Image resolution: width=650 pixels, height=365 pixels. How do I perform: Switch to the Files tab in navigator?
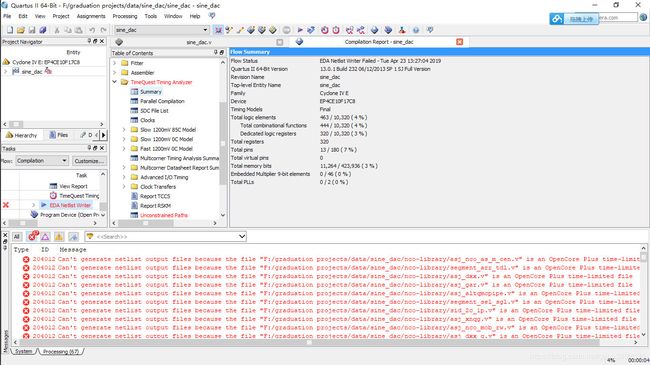point(59,135)
